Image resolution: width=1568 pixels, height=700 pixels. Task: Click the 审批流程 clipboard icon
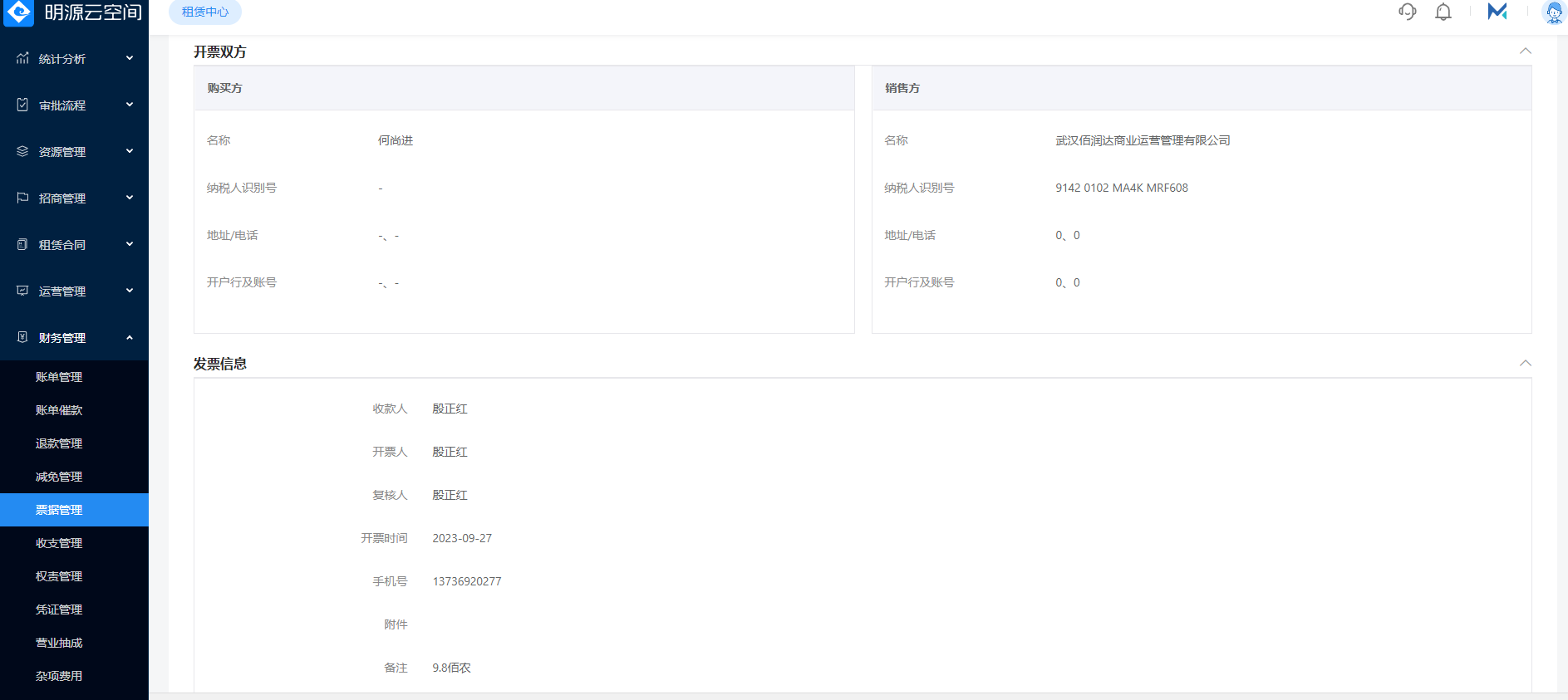(x=22, y=105)
